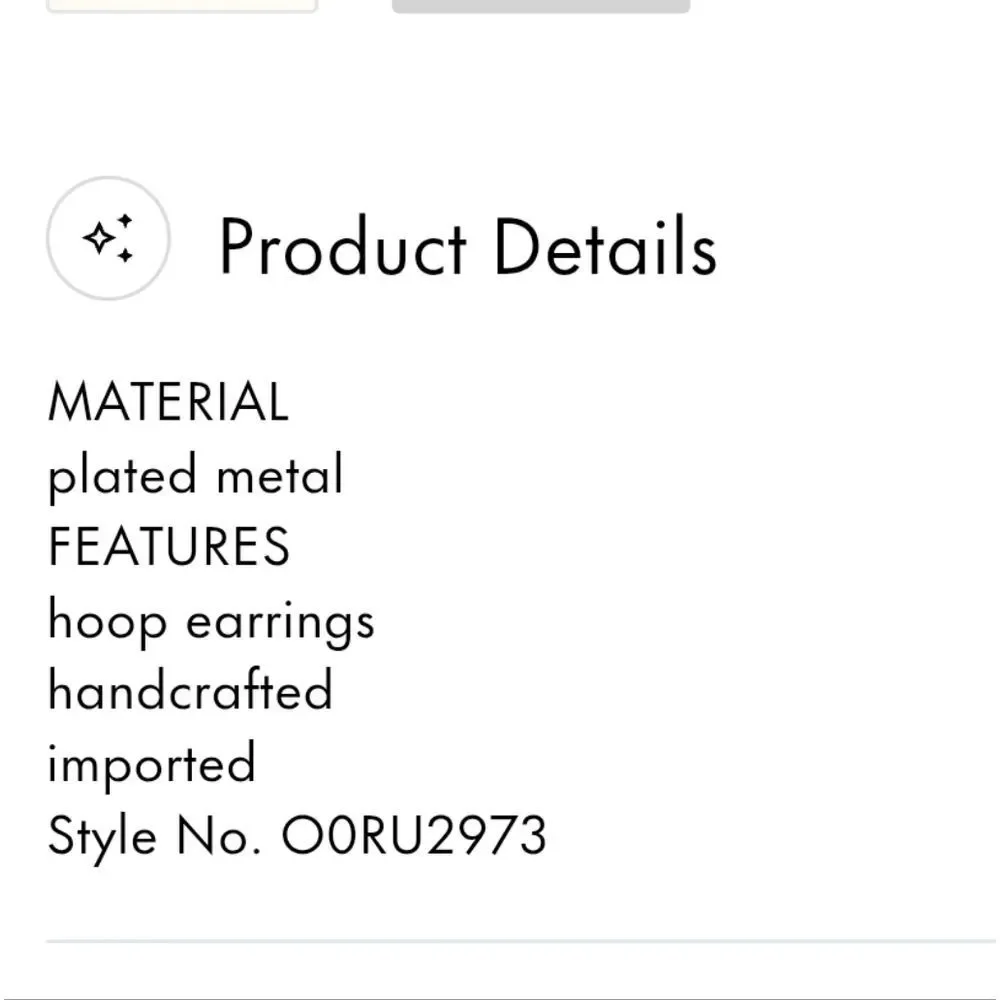This screenshot has height=1000, width=1000.
Task: Click the light yellow button at top left
Action: [182, 6]
